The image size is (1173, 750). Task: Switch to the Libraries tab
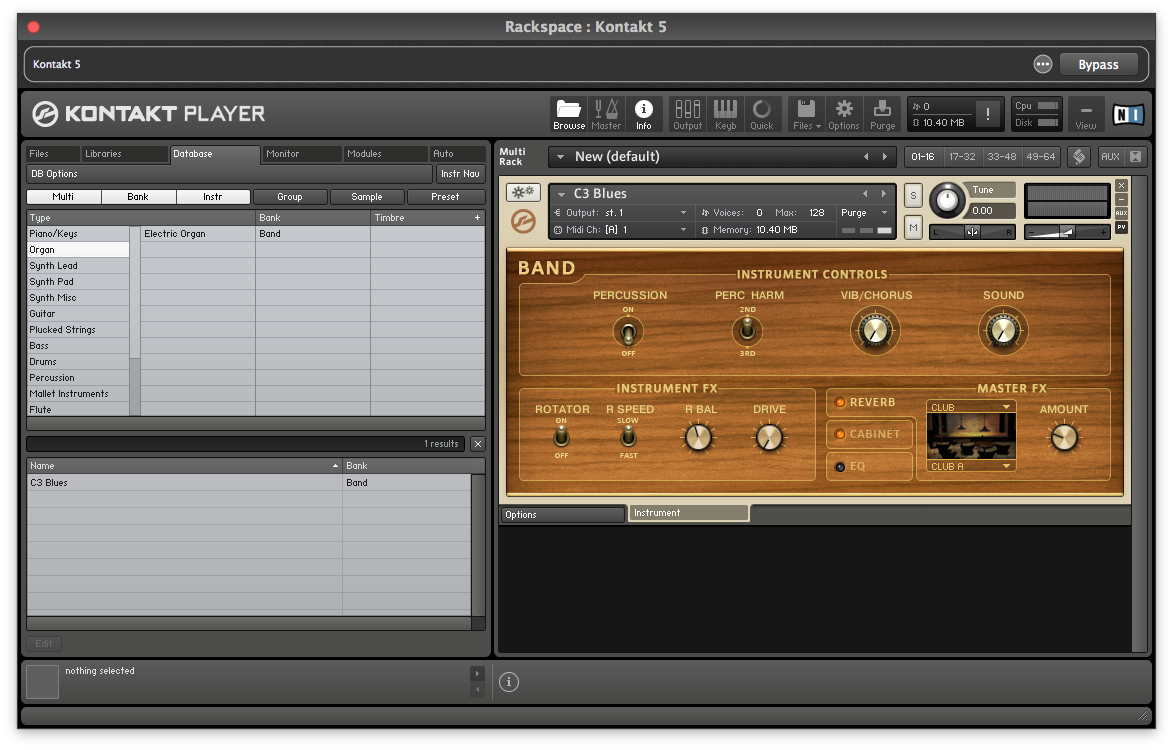click(125, 154)
